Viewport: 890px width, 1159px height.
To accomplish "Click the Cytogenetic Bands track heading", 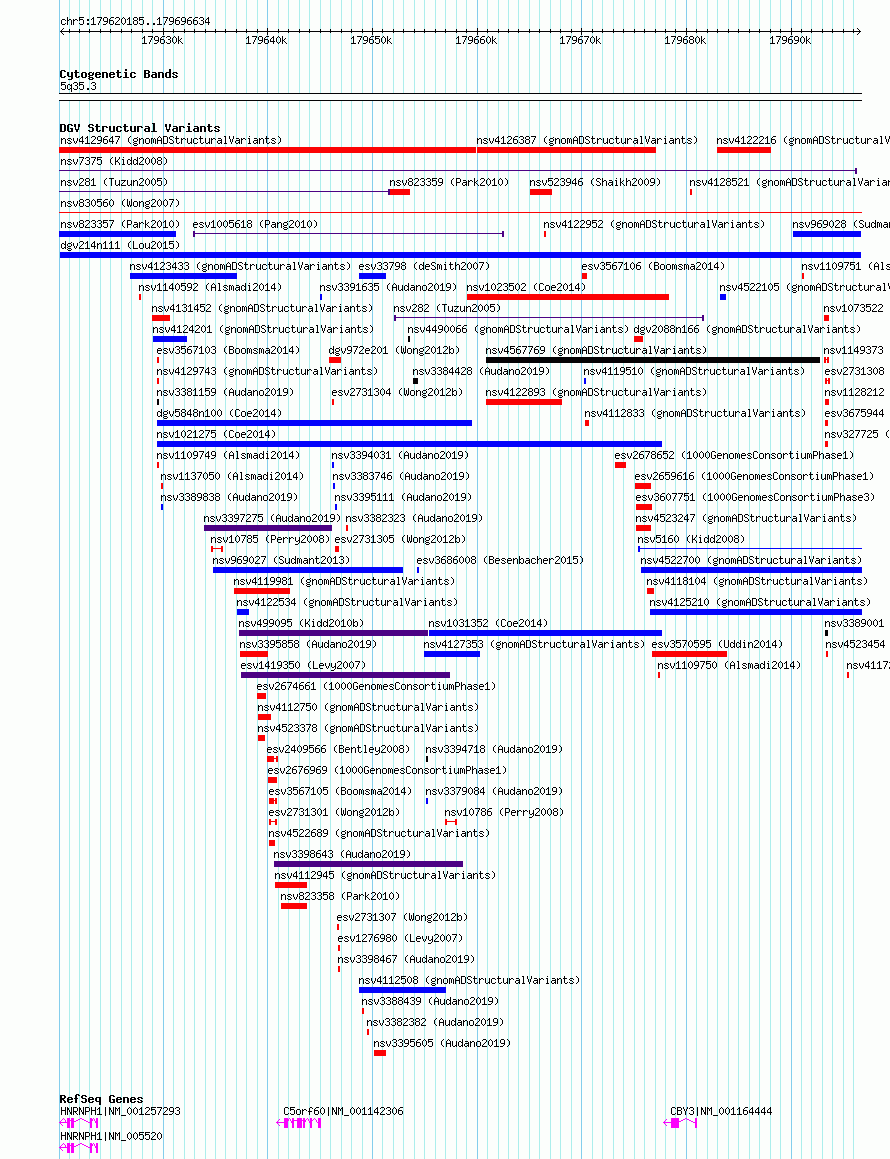I will tap(118, 74).
